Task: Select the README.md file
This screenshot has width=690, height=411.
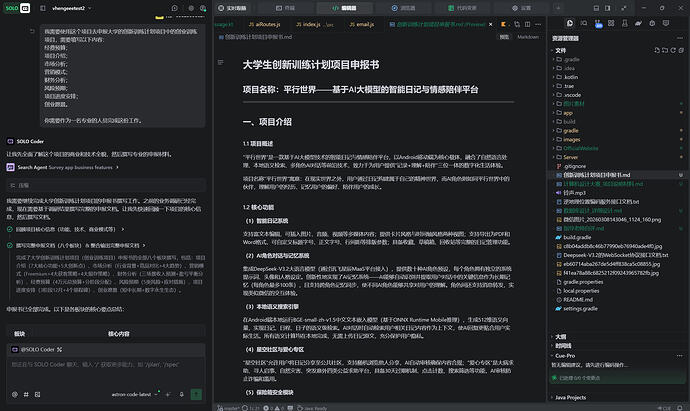Action: click(x=617, y=300)
